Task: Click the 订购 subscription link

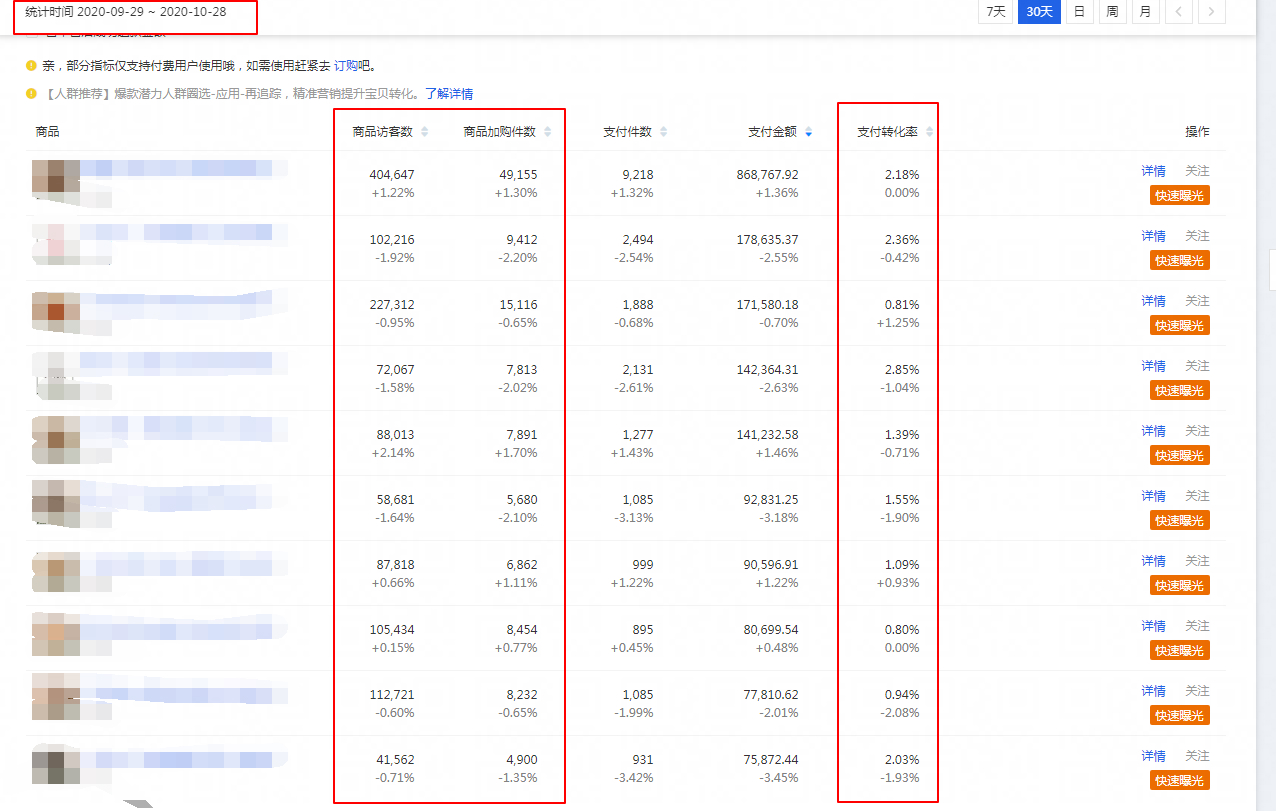Action: tap(345, 66)
